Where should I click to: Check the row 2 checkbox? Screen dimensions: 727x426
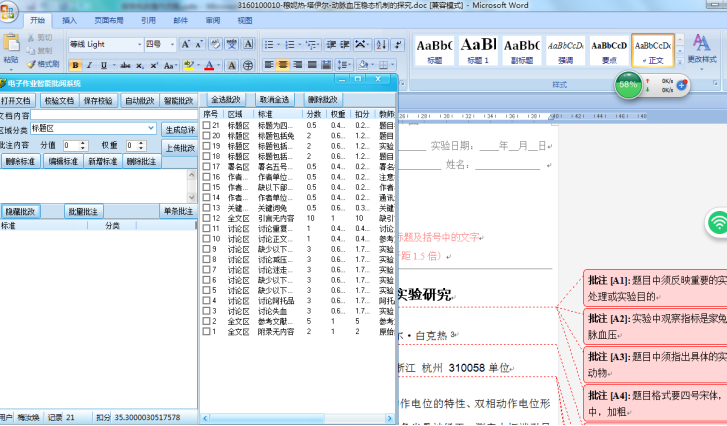coord(207,321)
